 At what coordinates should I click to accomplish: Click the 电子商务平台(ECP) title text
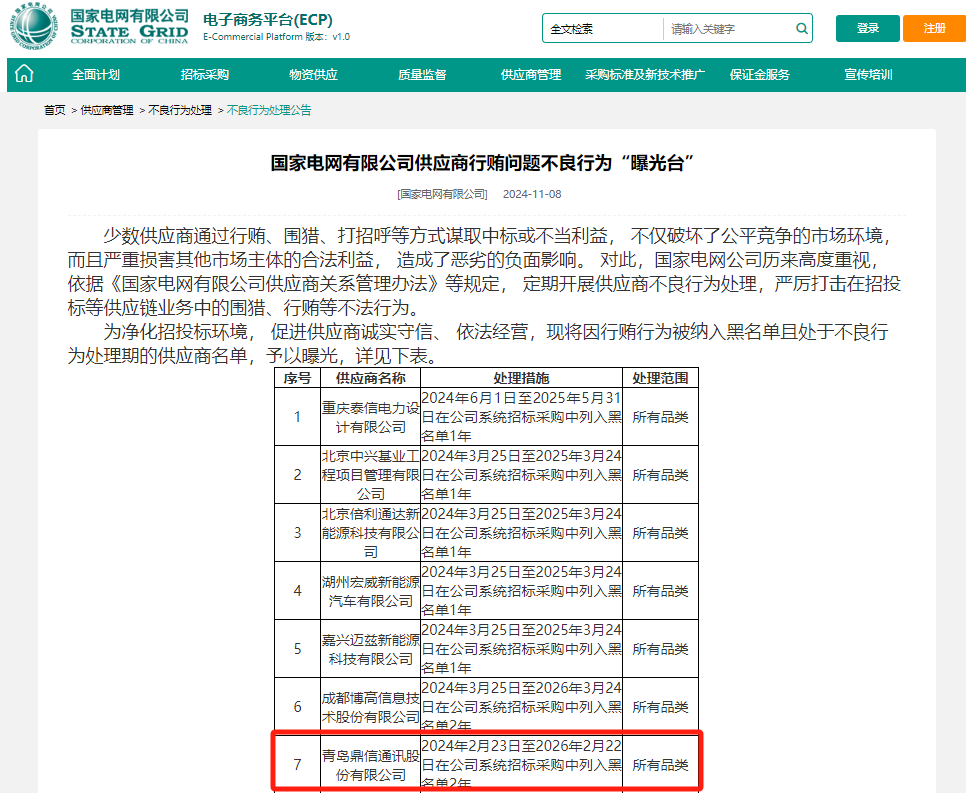click(268, 20)
